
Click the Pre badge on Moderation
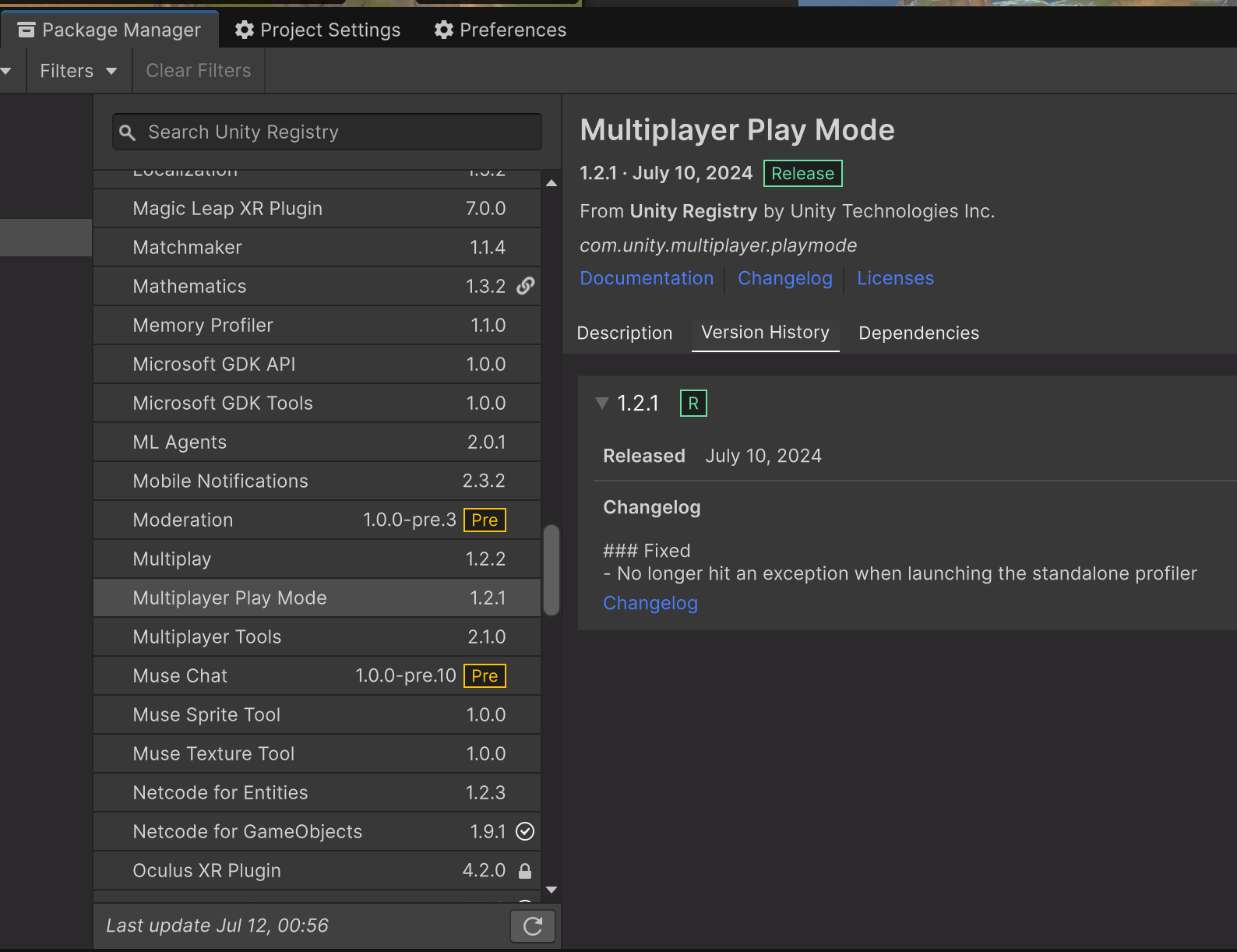pos(485,520)
